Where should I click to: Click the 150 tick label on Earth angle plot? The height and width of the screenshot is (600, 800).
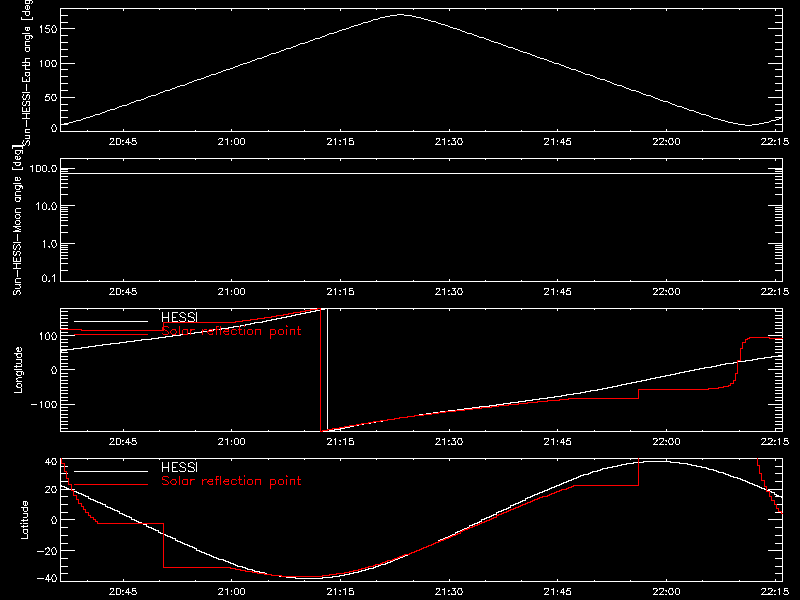coord(47,29)
